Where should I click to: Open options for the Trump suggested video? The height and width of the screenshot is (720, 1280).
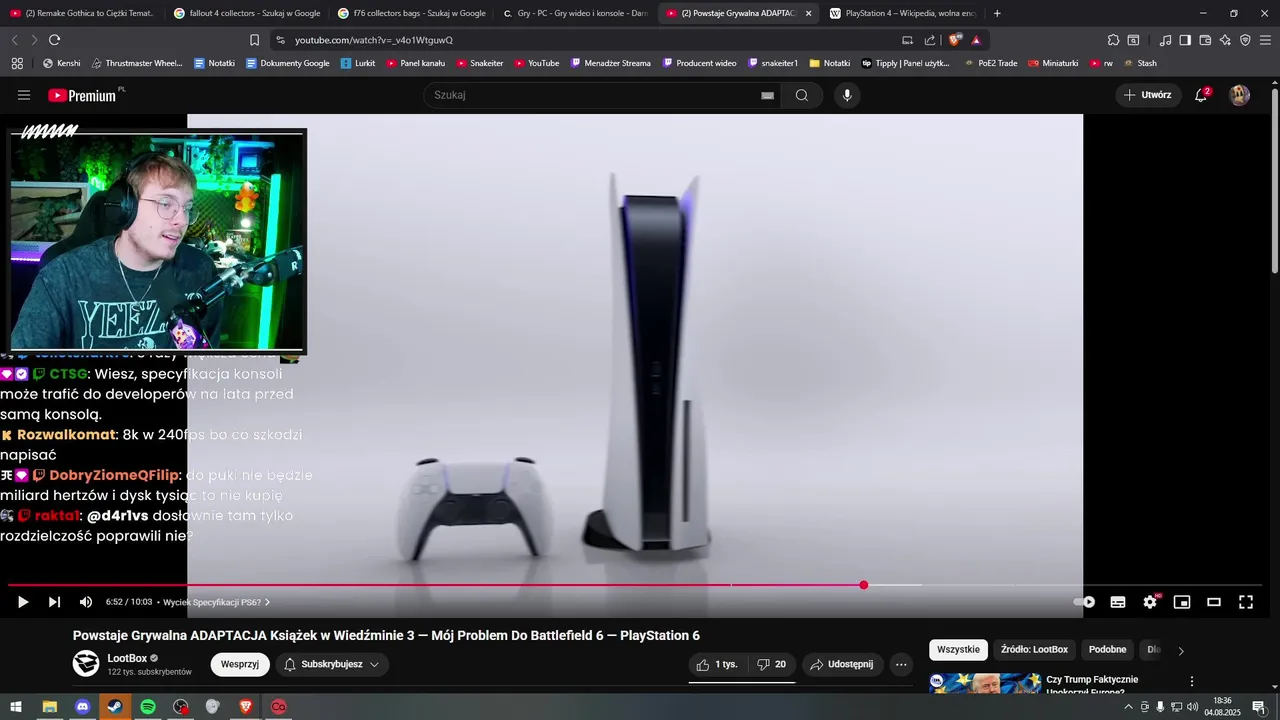tap(1191, 681)
